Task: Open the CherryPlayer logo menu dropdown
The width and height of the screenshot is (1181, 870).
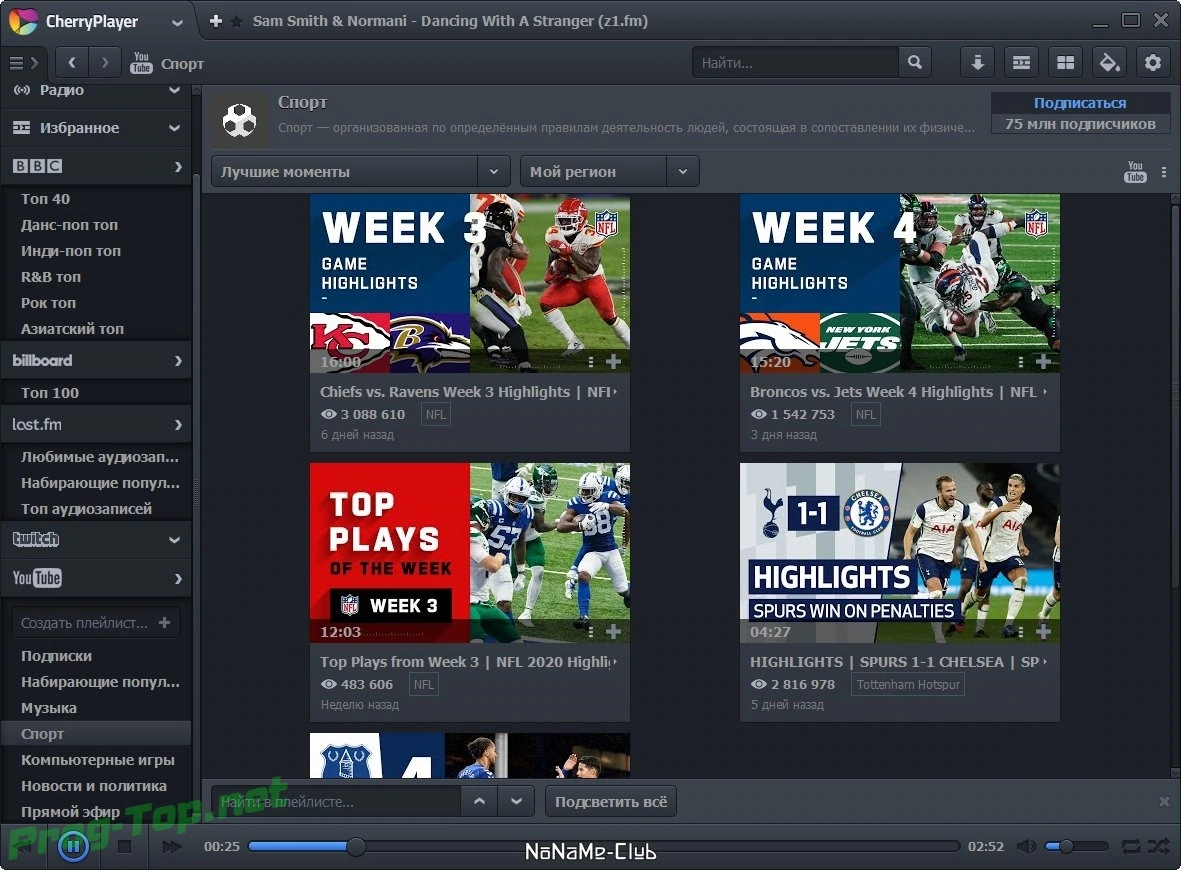Action: (177, 22)
